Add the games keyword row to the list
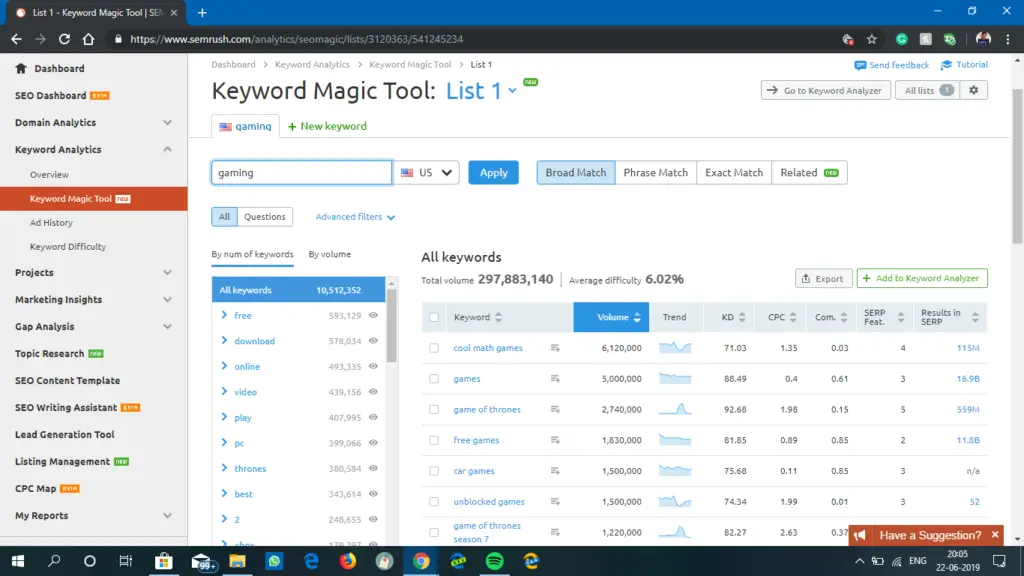This screenshot has width=1024, height=576. click(555, 379)
